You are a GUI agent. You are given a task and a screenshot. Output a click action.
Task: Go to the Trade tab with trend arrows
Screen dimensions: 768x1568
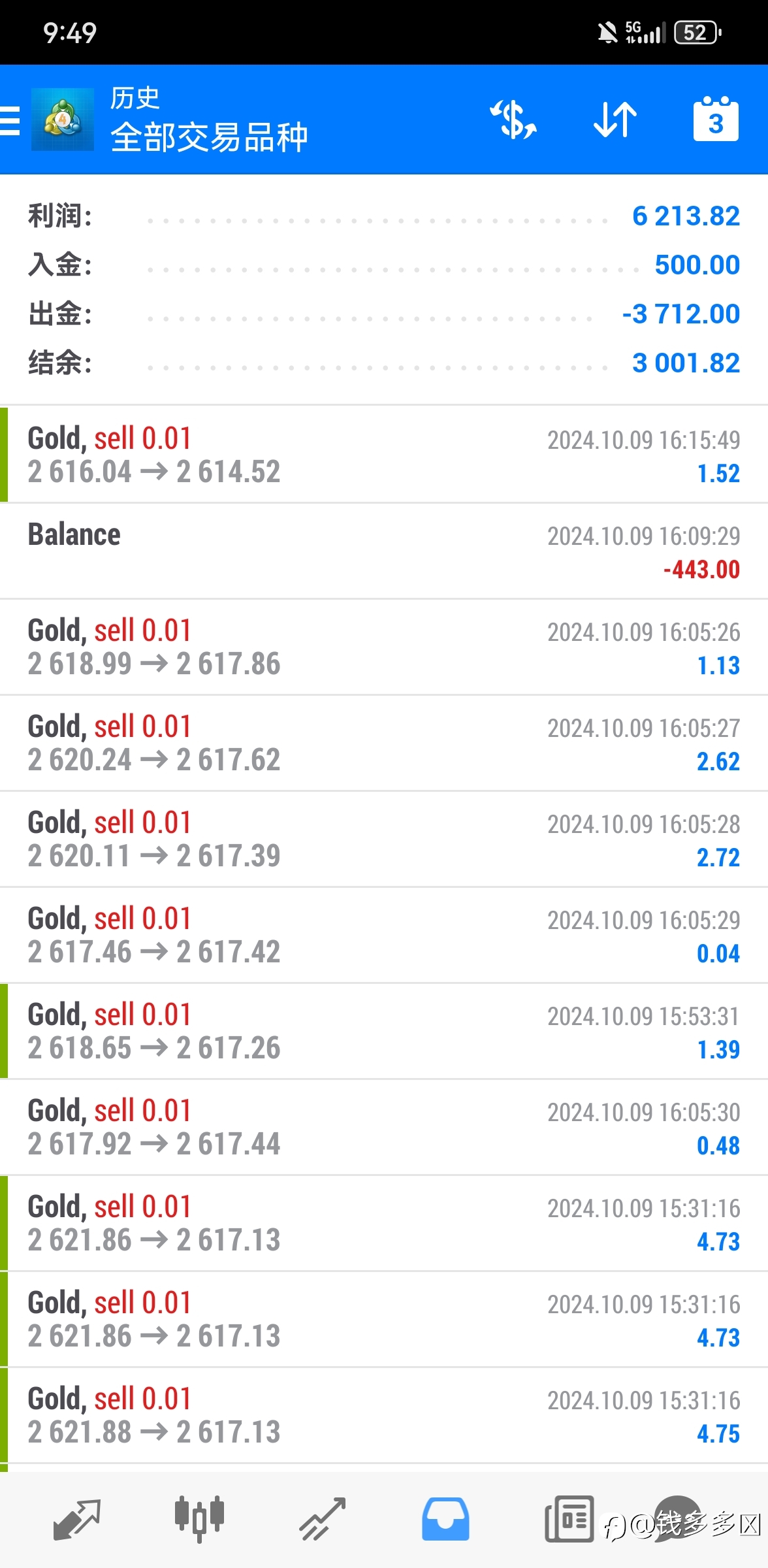[x=323, y=1520]
